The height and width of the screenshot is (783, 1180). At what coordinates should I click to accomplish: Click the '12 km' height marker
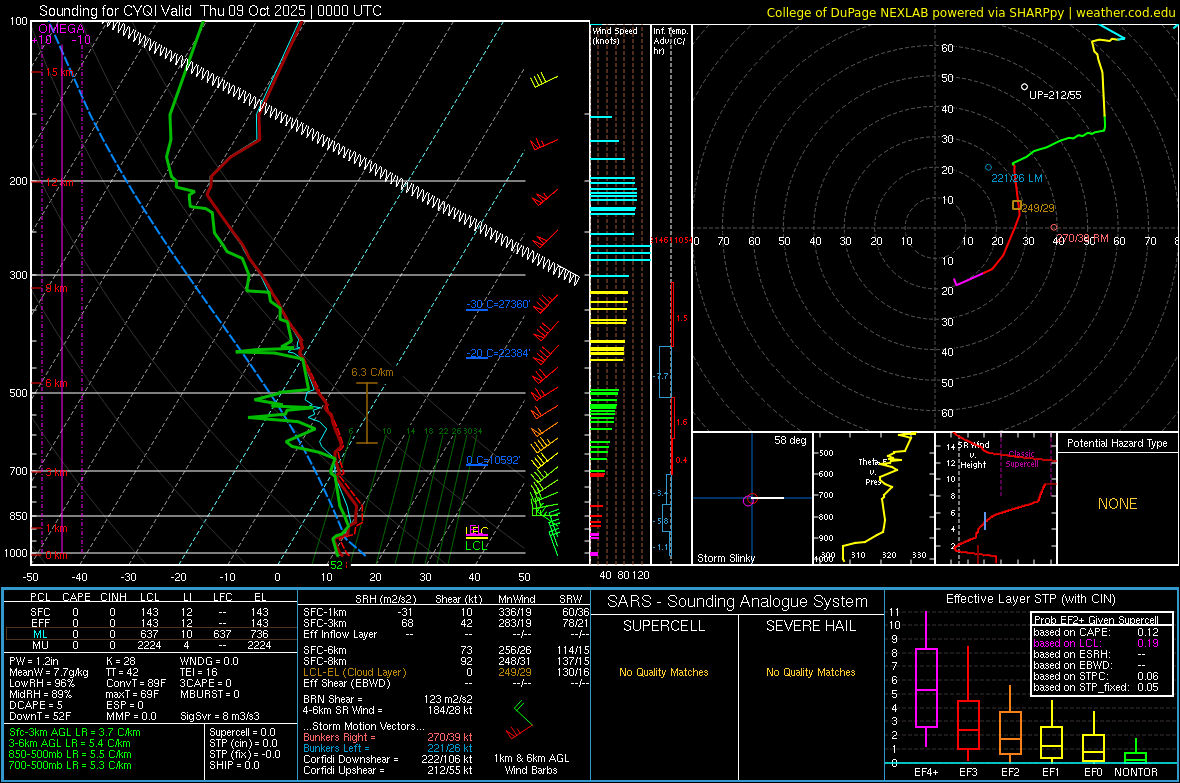(59, 182)
